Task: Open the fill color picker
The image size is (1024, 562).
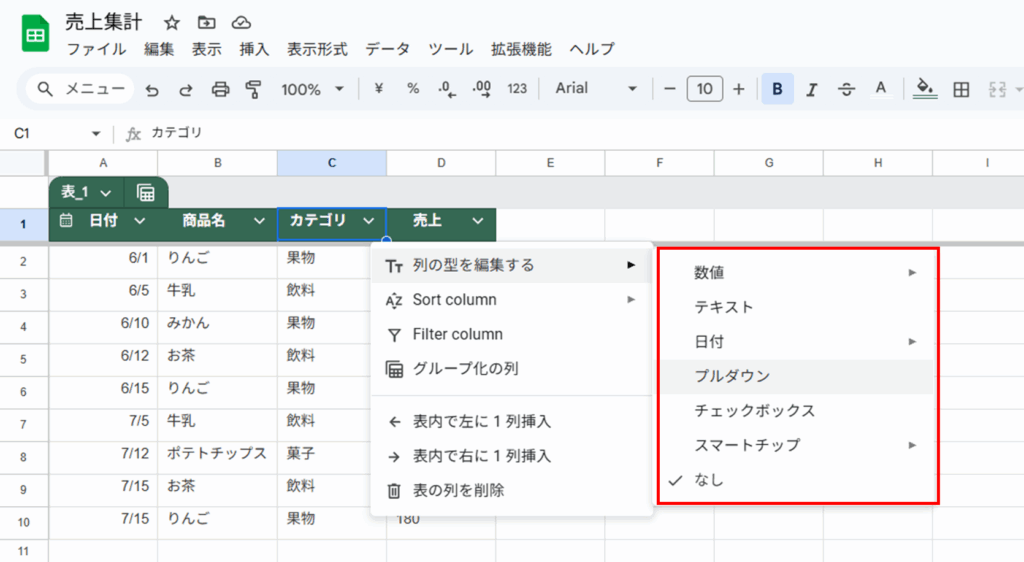Action: click(925, 89)
